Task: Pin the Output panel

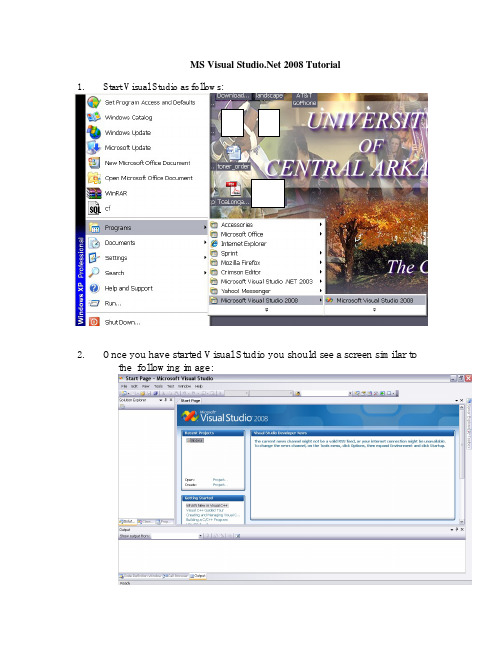Action: click(457, 529)
